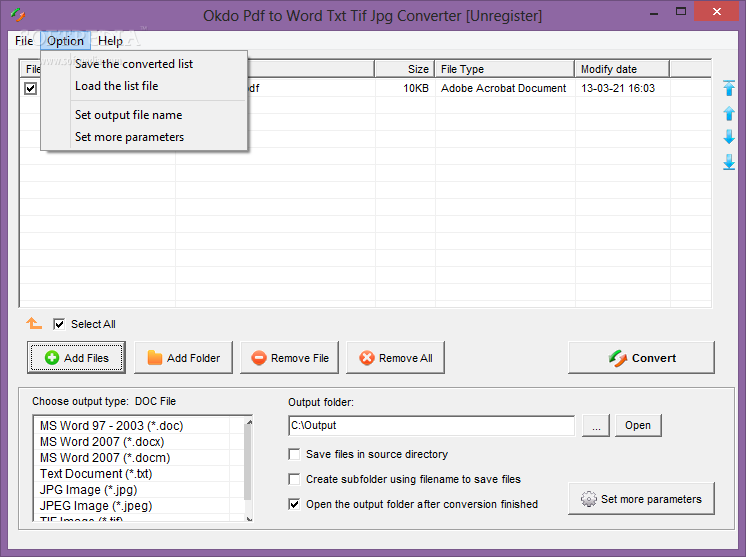Screen dimensions: 746x557
Task: Close the Option menu
Action: coord(65,41)
